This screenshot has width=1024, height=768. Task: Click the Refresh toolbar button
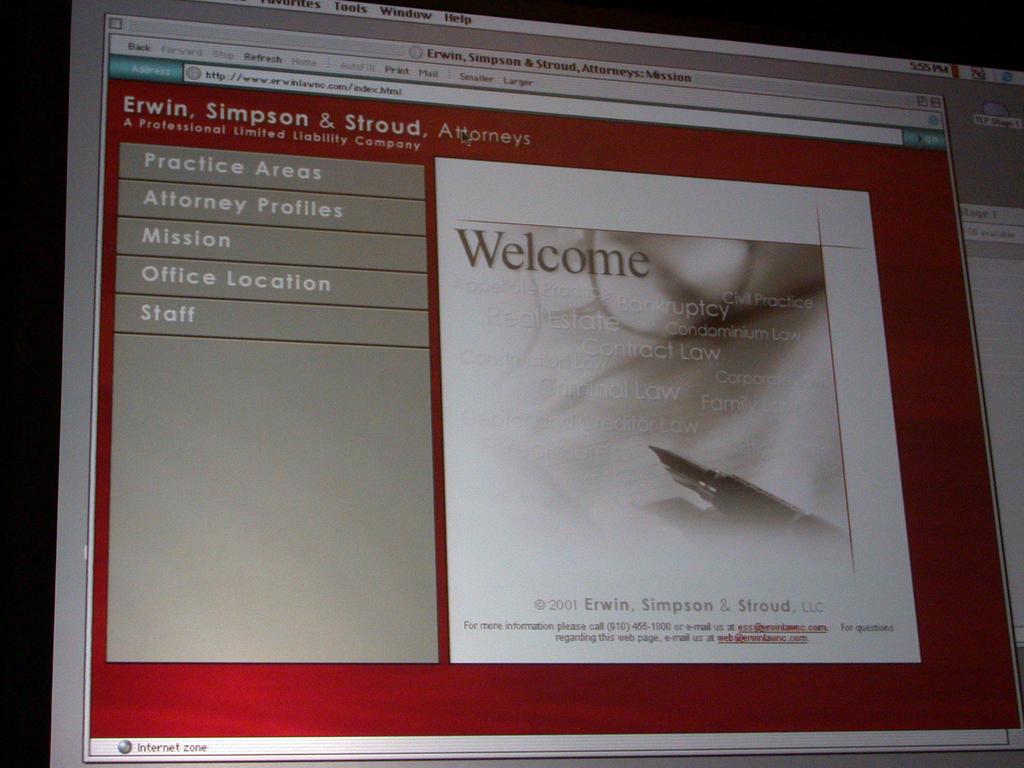262,58
